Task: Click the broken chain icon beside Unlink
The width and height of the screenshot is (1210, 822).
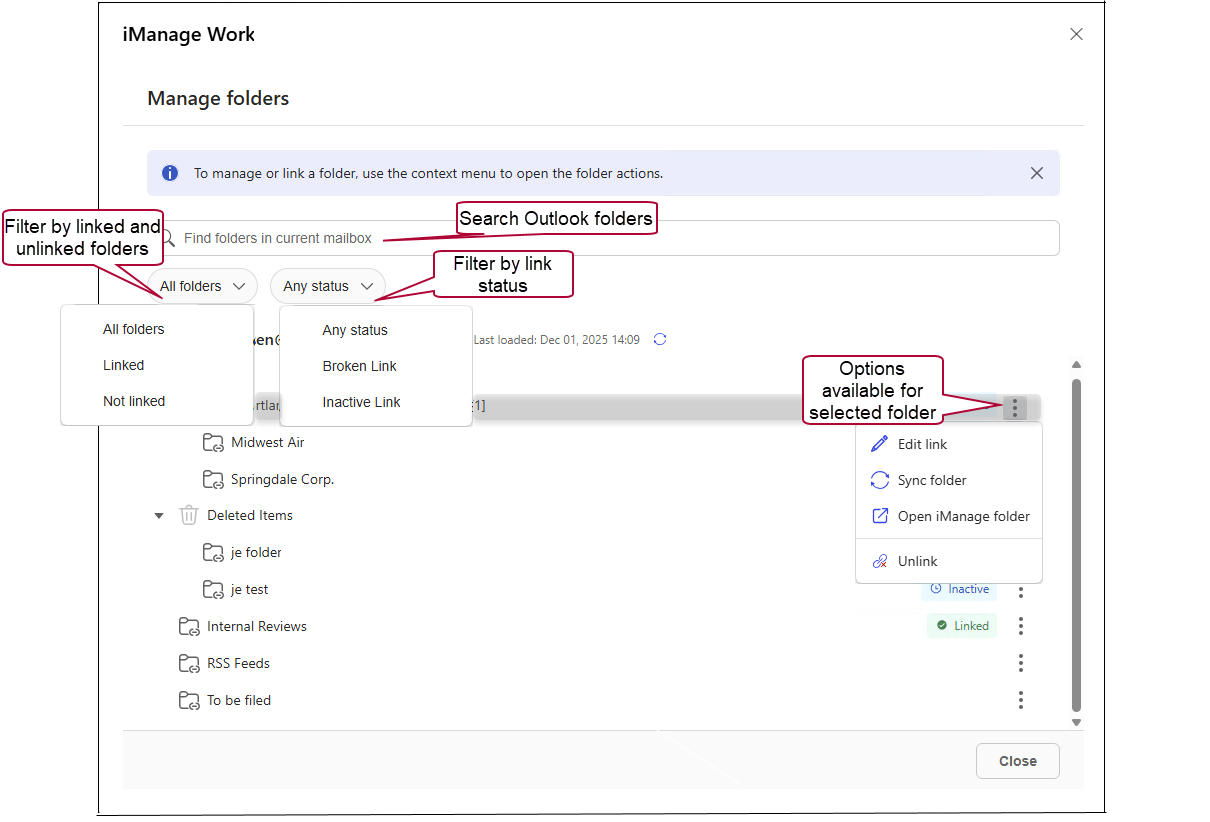Action: (x=880, y=561)
